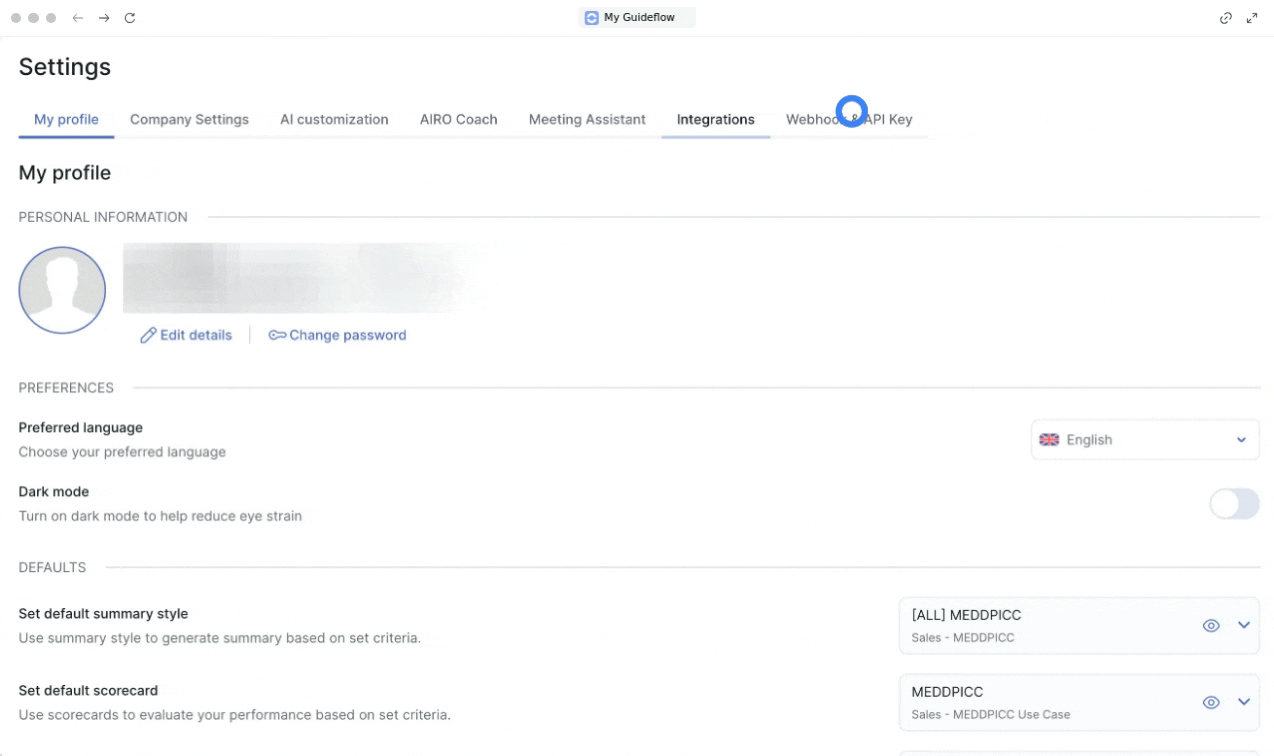Image resolution: width=1274 pixels, height=756 pixels.
Task: Click the browser back arrow icon
Action: point(77,18)
